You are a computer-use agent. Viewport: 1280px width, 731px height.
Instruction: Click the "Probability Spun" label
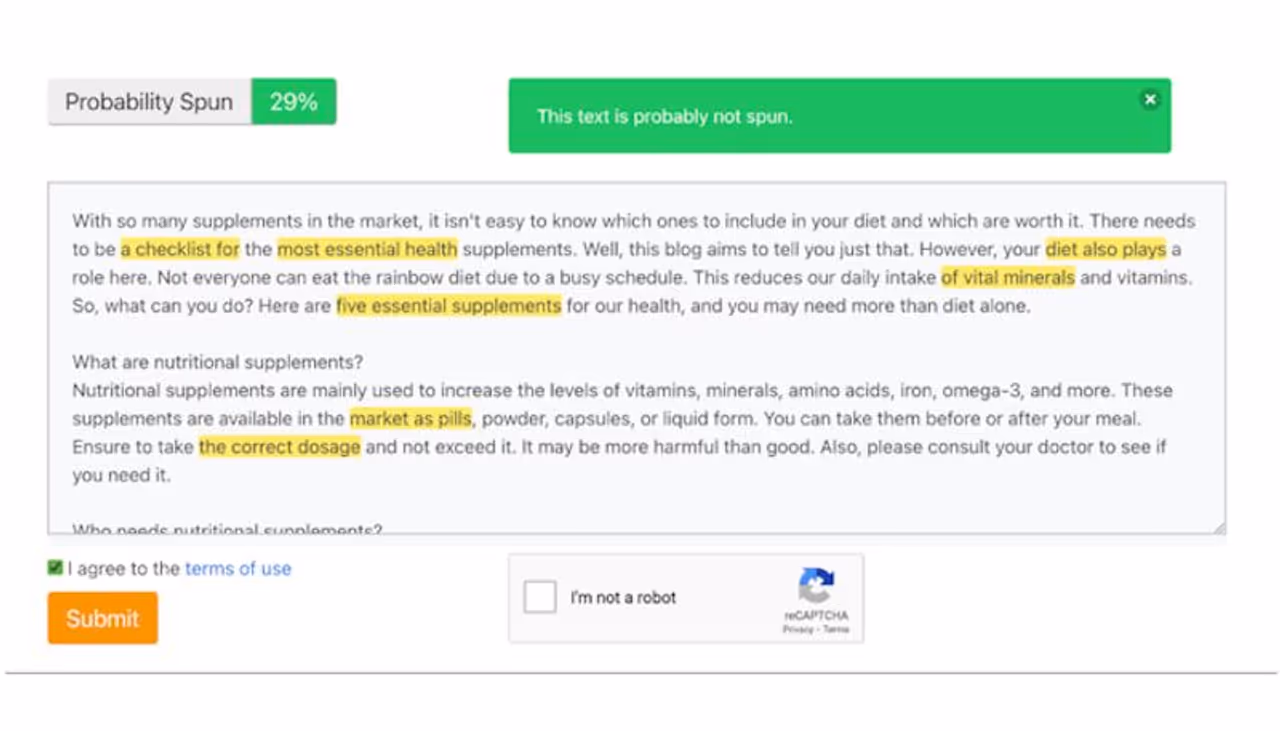(x=149, y=102)
